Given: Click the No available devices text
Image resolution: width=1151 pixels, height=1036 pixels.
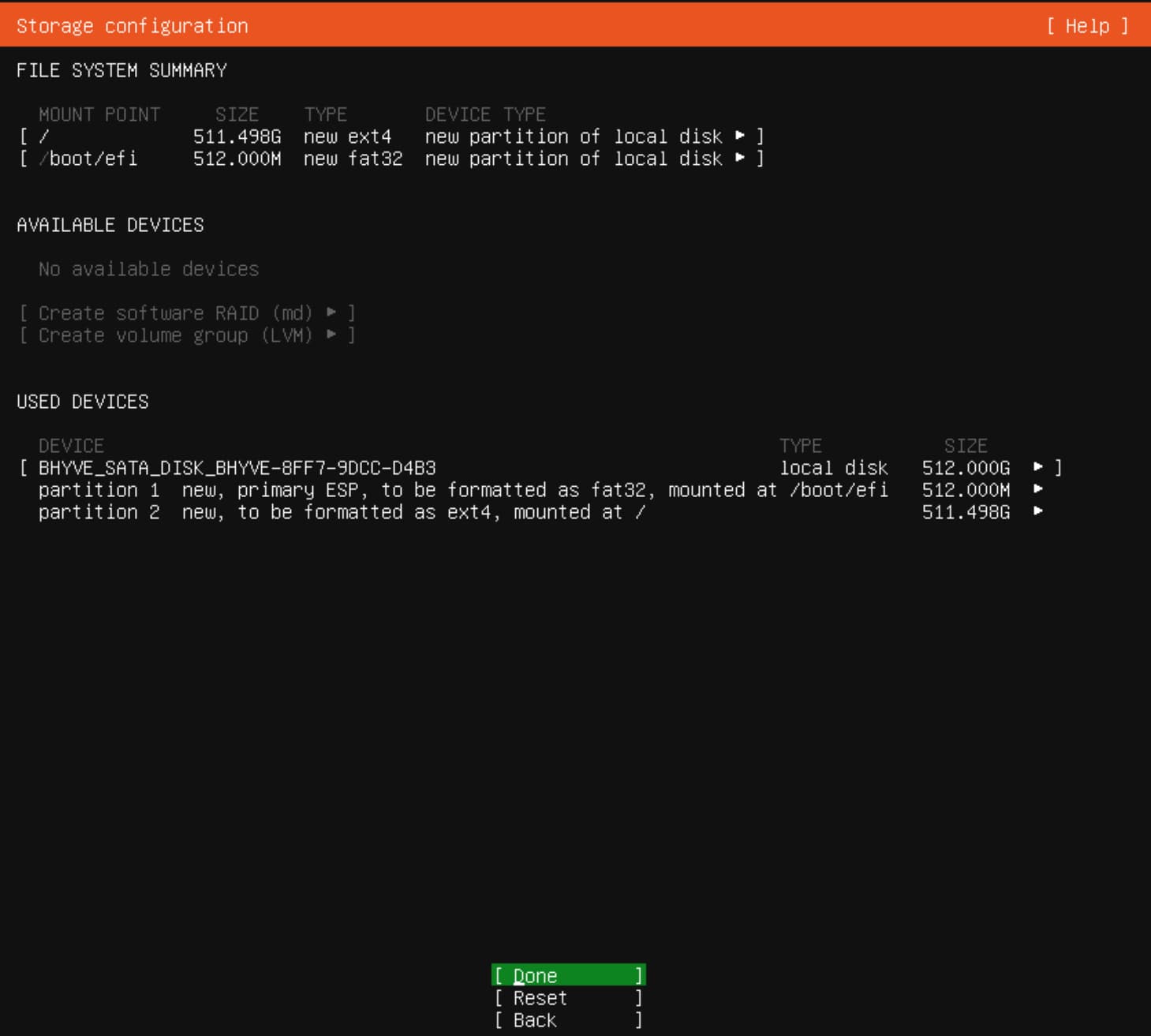Looking at the screenshot, I should point(148,269).
